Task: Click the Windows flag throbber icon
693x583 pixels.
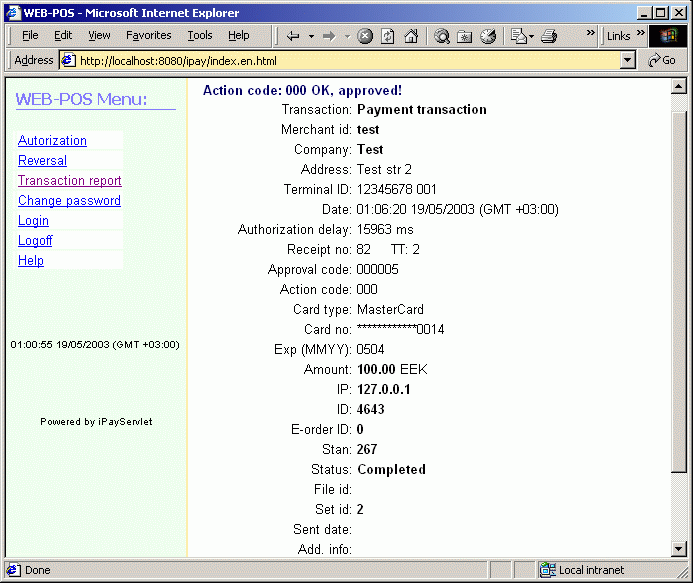Action: 668,36
